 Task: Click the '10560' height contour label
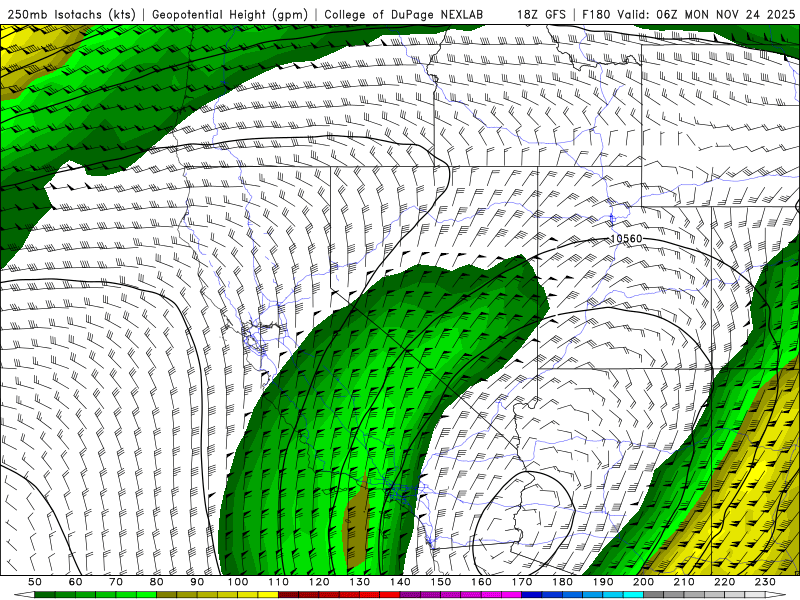[x=626, y=239]
